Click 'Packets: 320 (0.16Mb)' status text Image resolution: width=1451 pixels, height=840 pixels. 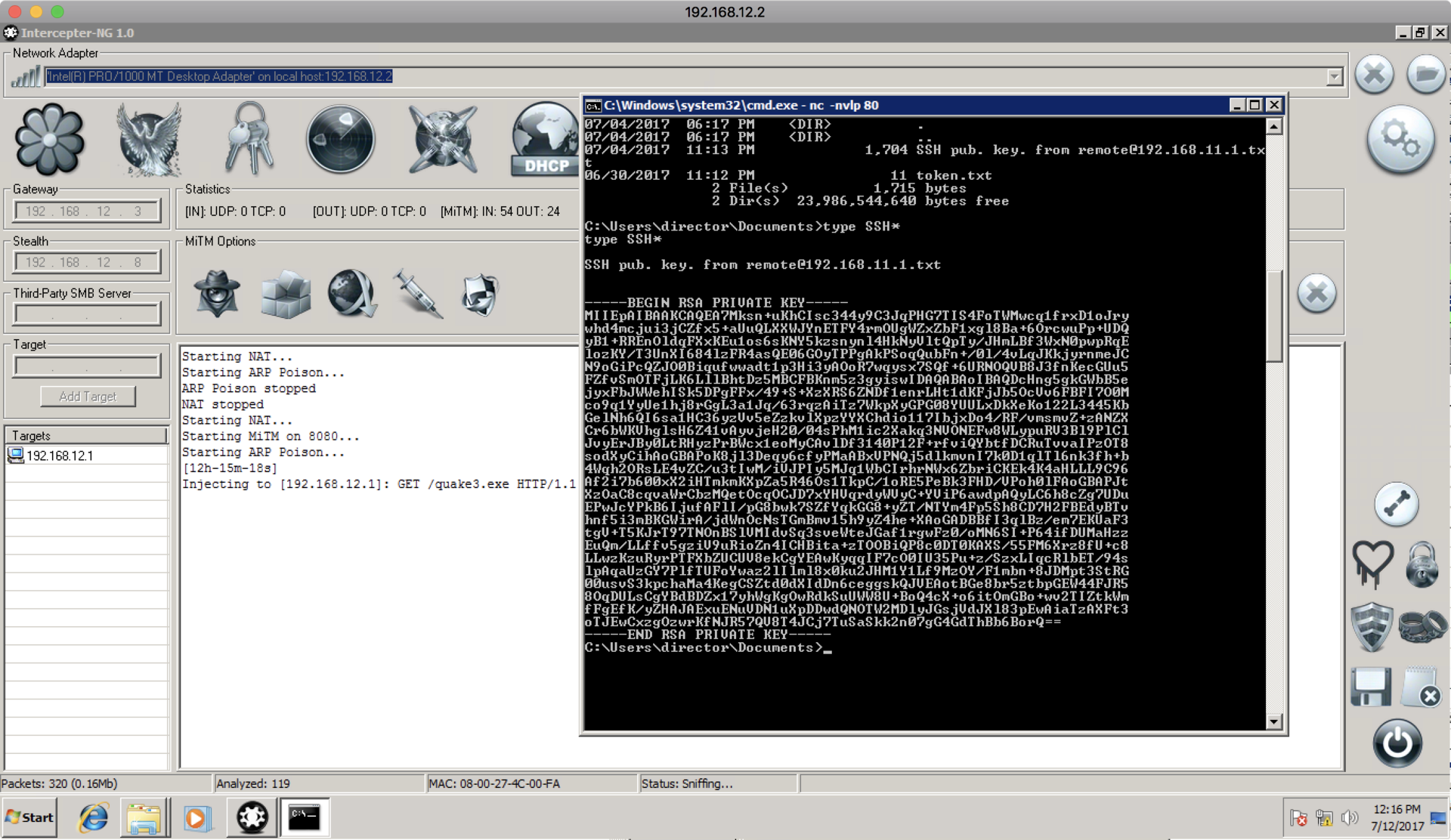(60, 784)
